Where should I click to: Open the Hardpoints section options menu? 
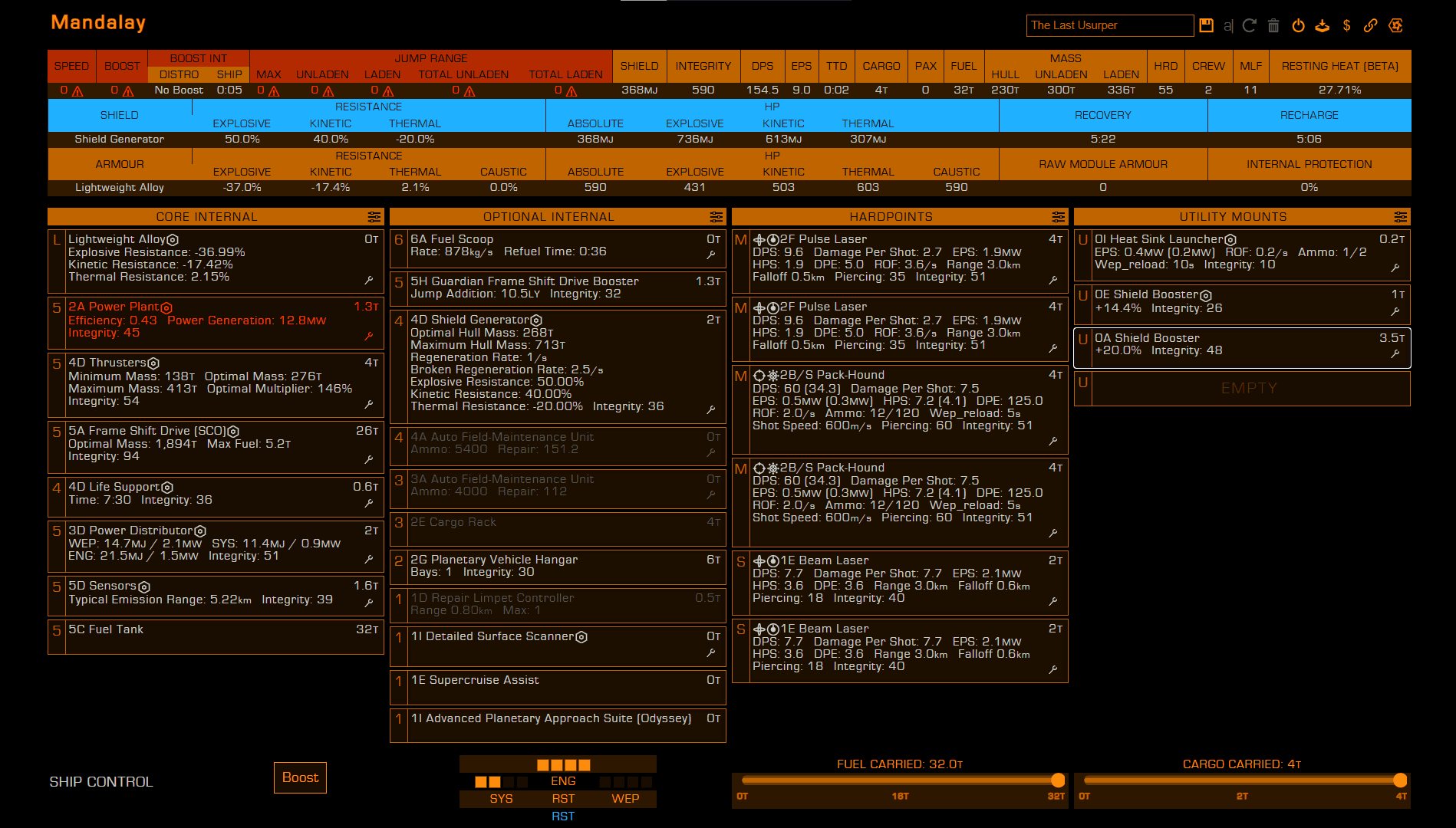[x=1058, y=217]
